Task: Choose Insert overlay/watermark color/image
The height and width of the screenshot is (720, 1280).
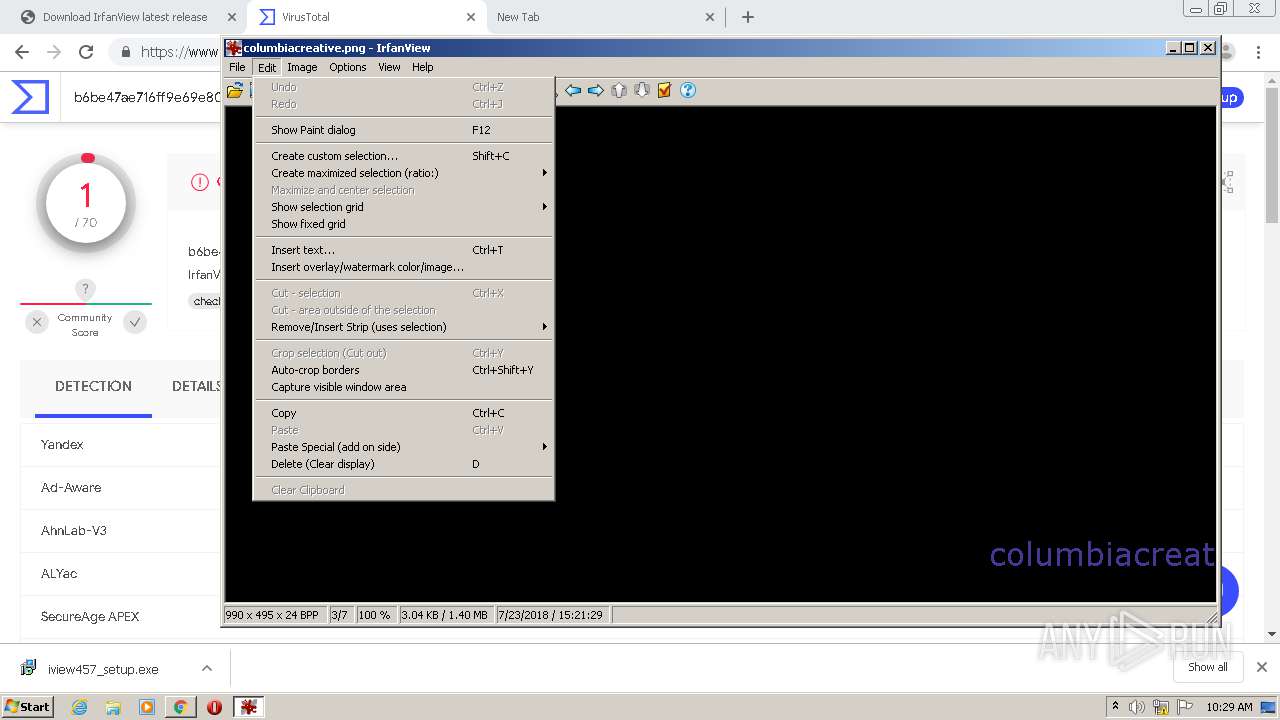Action: point(404,267)
